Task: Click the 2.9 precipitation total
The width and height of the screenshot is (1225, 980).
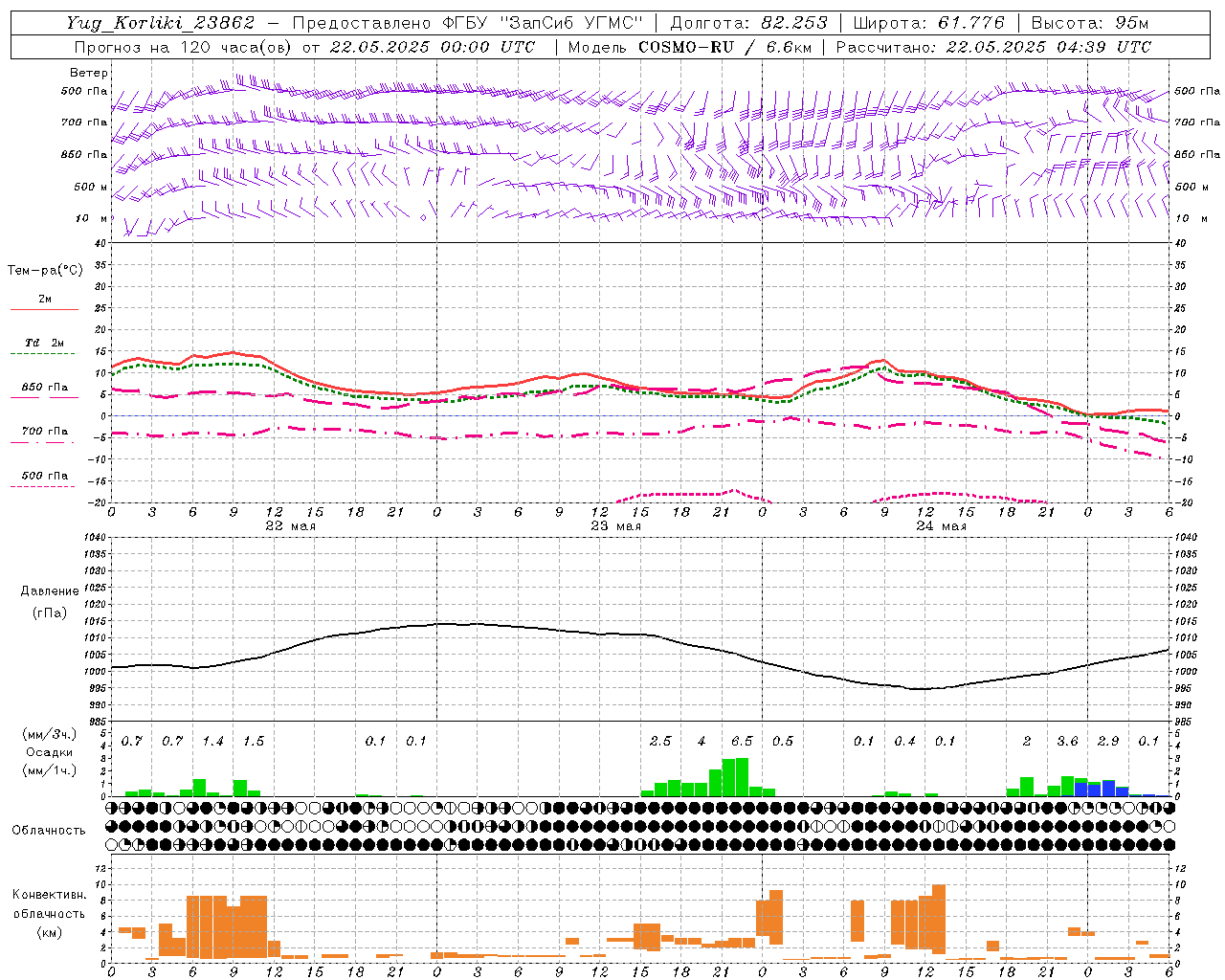Action: coord(1107,742)
